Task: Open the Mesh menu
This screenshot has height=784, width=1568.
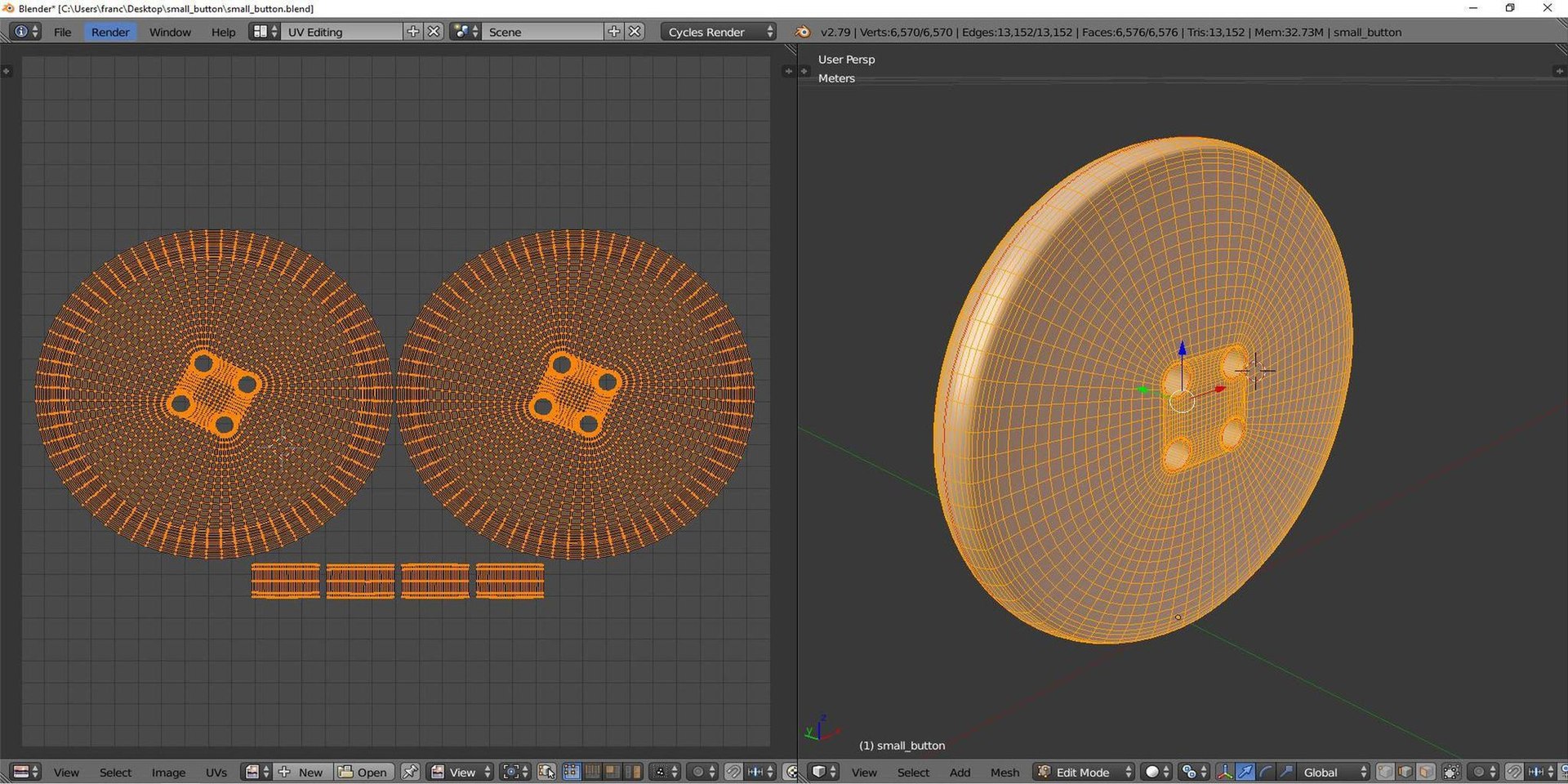Action: pos(1004,772)
